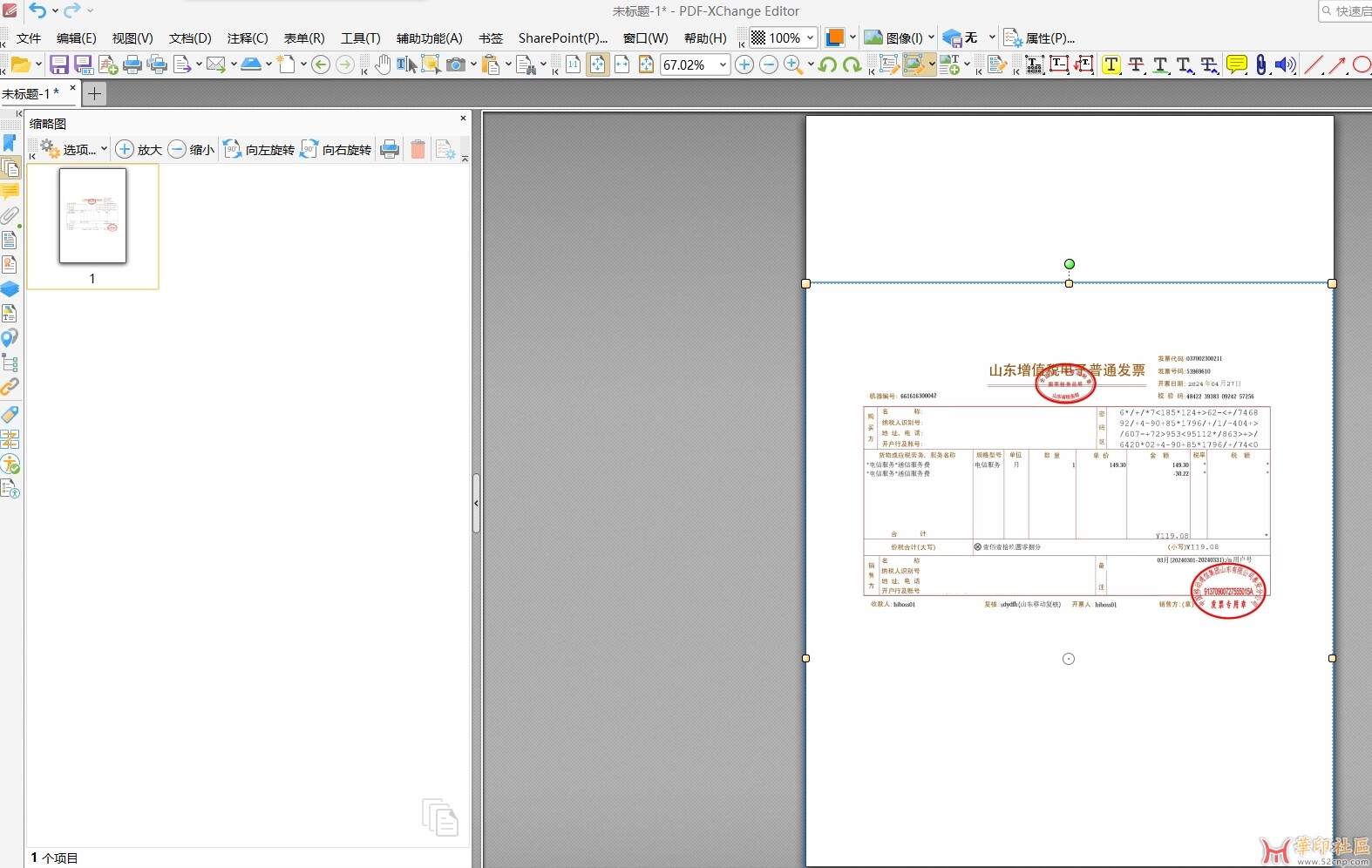Click the Go Back arrow icon
Screen dimensions: 1372x868
pos(321,64)
